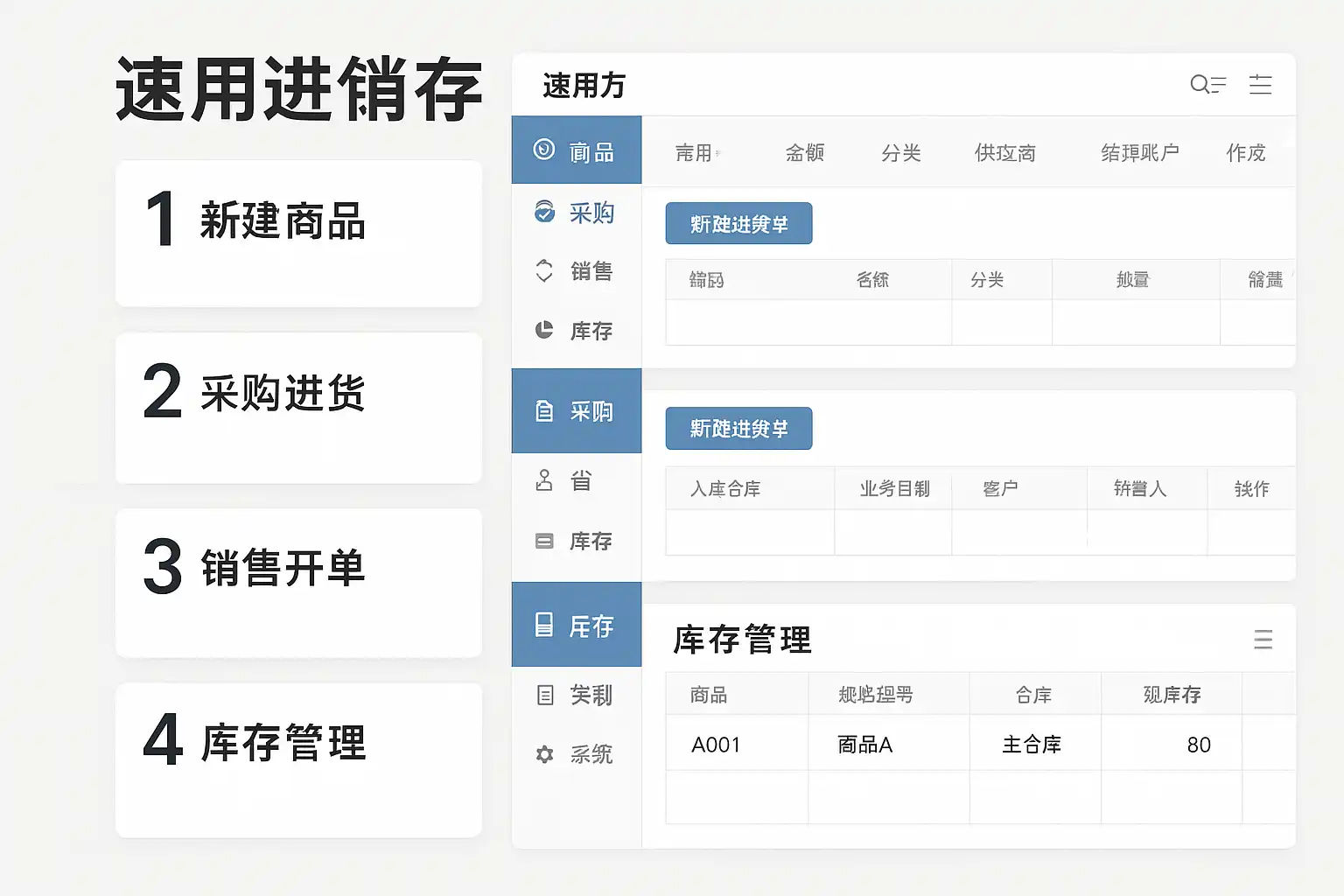Open the sidebar item directly above 系统
Viewport: 1344px width, 896px height.
pyautogui.click(x=577, y=696)
